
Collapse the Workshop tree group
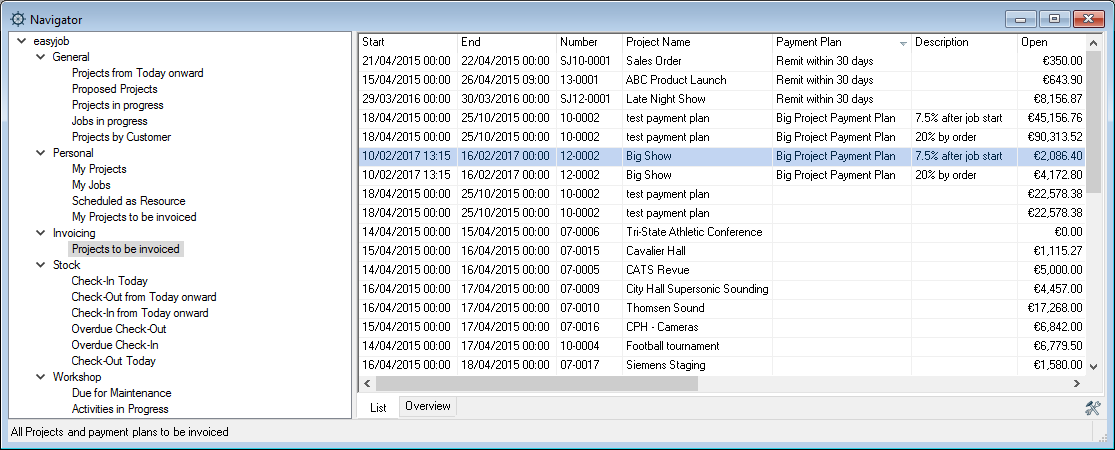[x=40, y=377]
